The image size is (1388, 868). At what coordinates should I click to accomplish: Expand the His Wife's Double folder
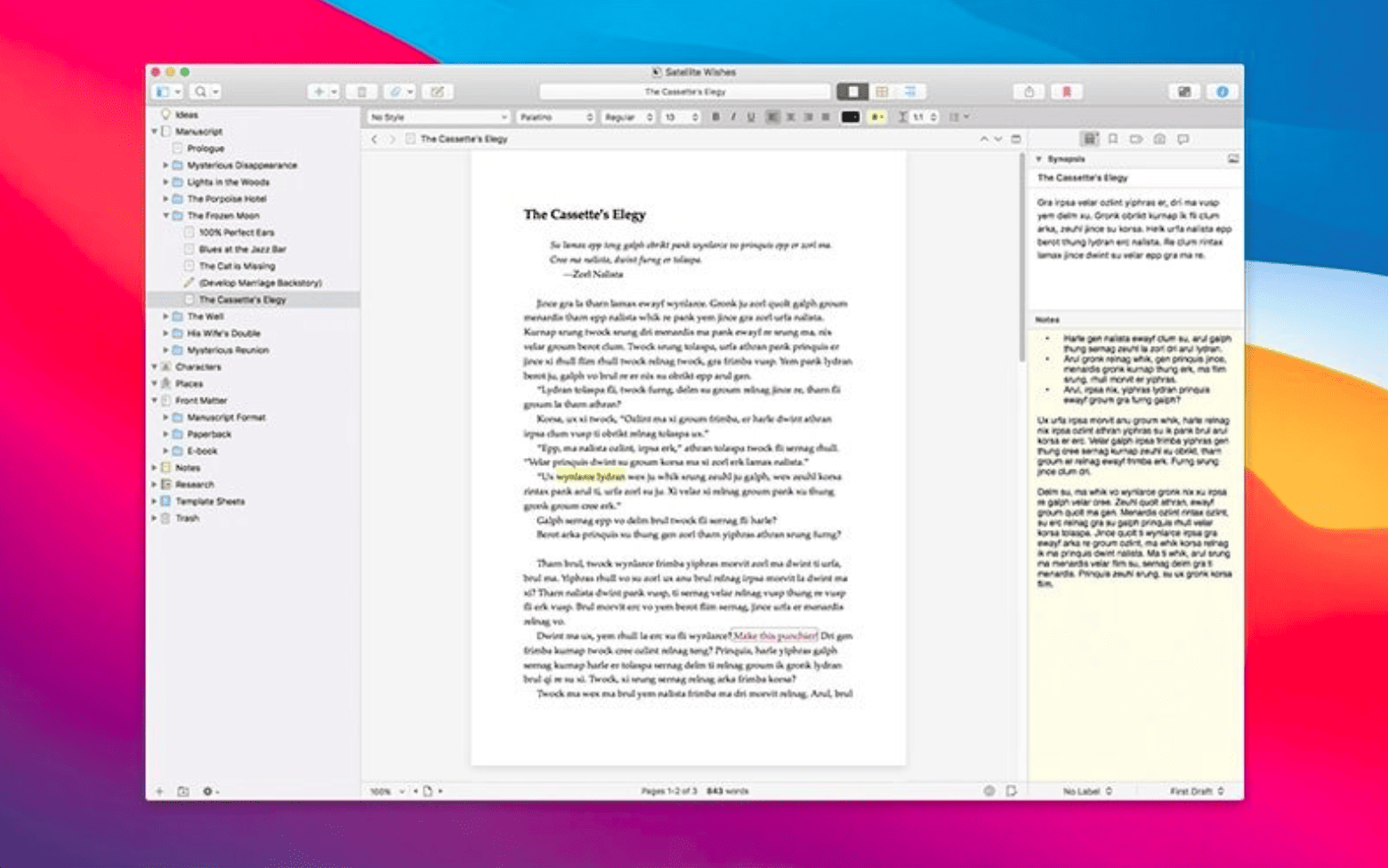165,334
